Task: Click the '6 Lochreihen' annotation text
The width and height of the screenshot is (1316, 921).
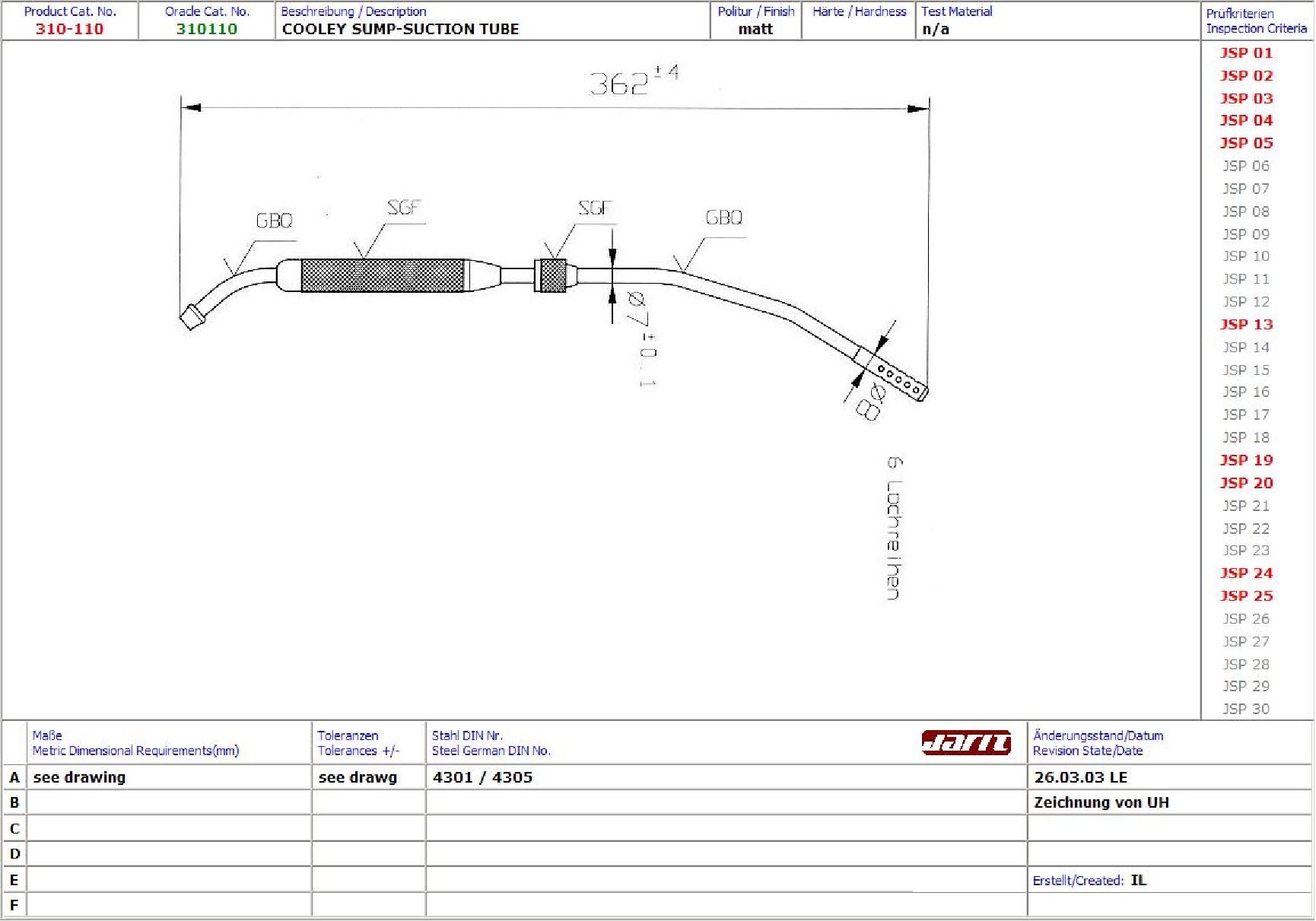Action: click(x=895, y=529)
